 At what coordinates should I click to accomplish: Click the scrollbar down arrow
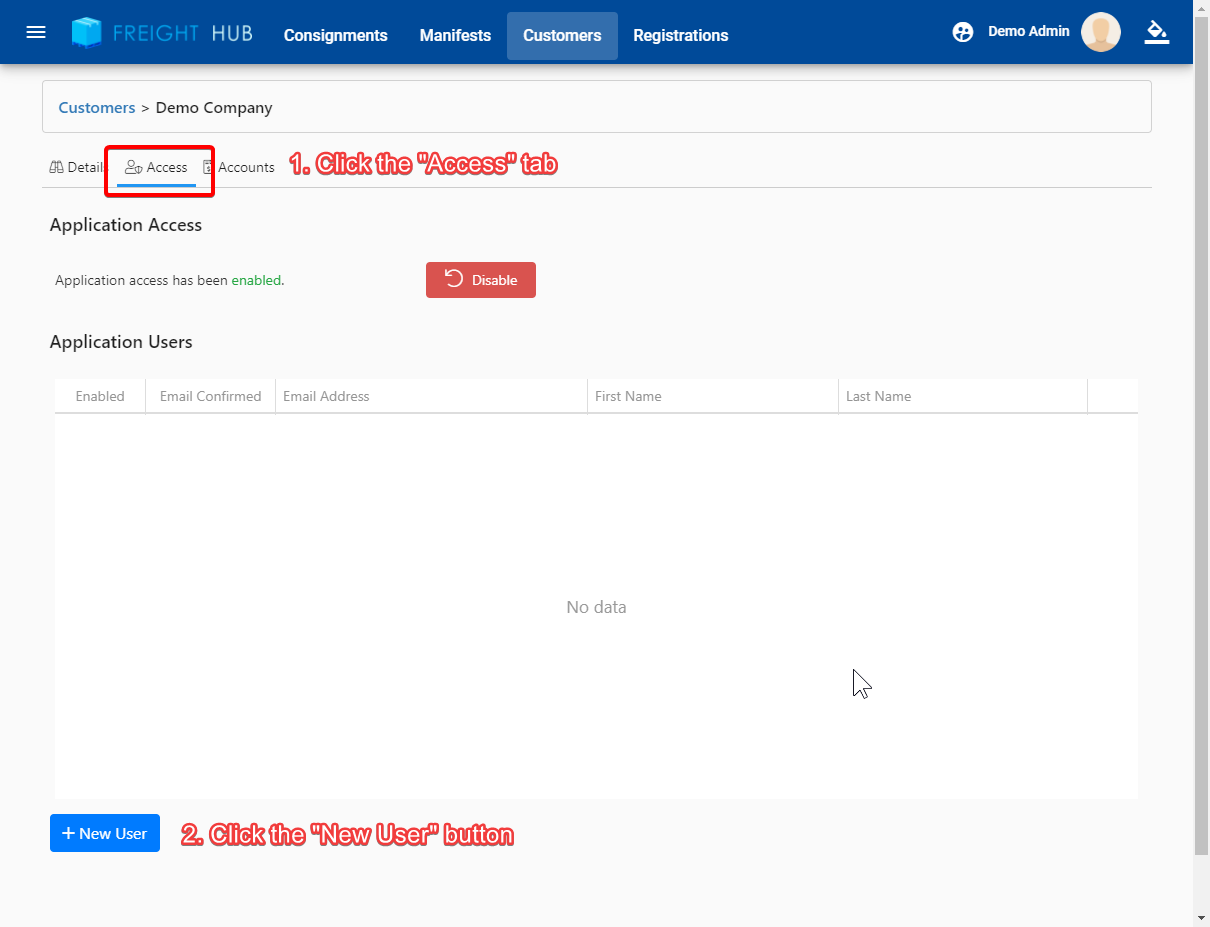(x=1201, y=917)
